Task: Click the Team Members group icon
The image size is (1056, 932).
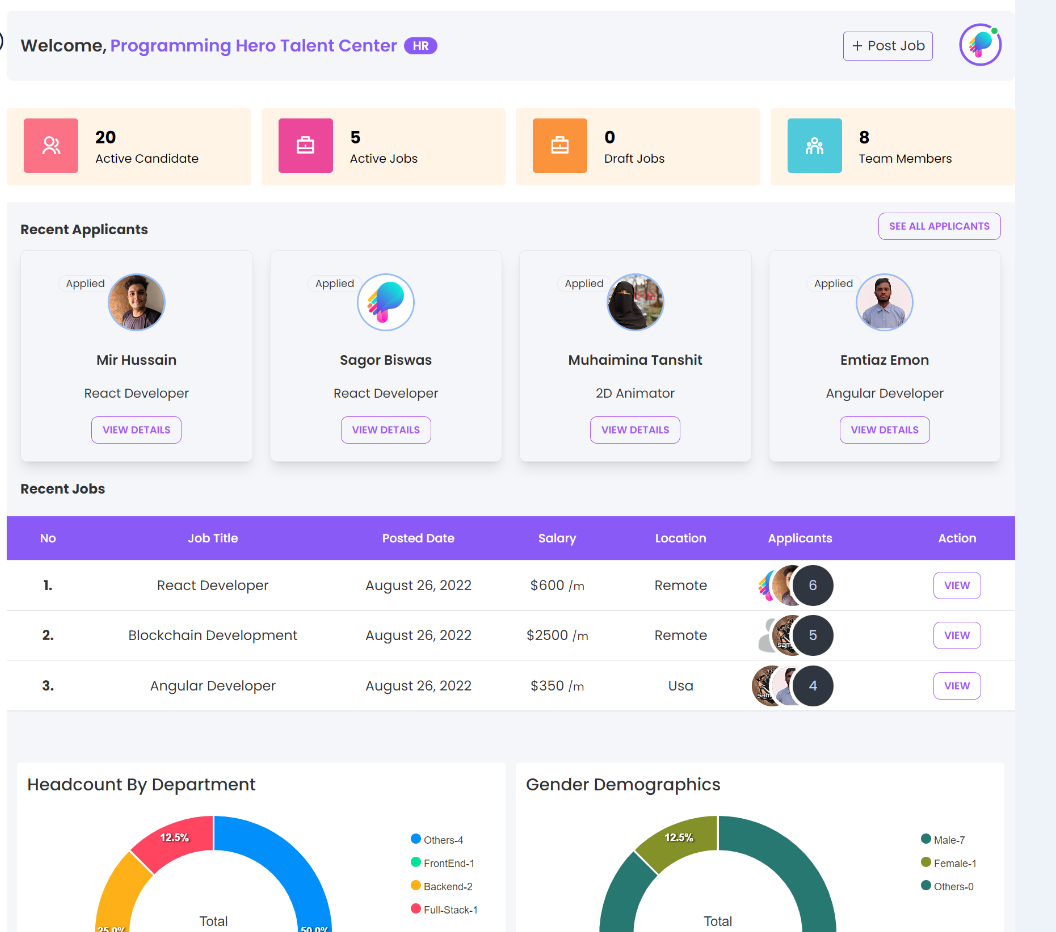Action: pyautogui.click(x=814, y=145)
